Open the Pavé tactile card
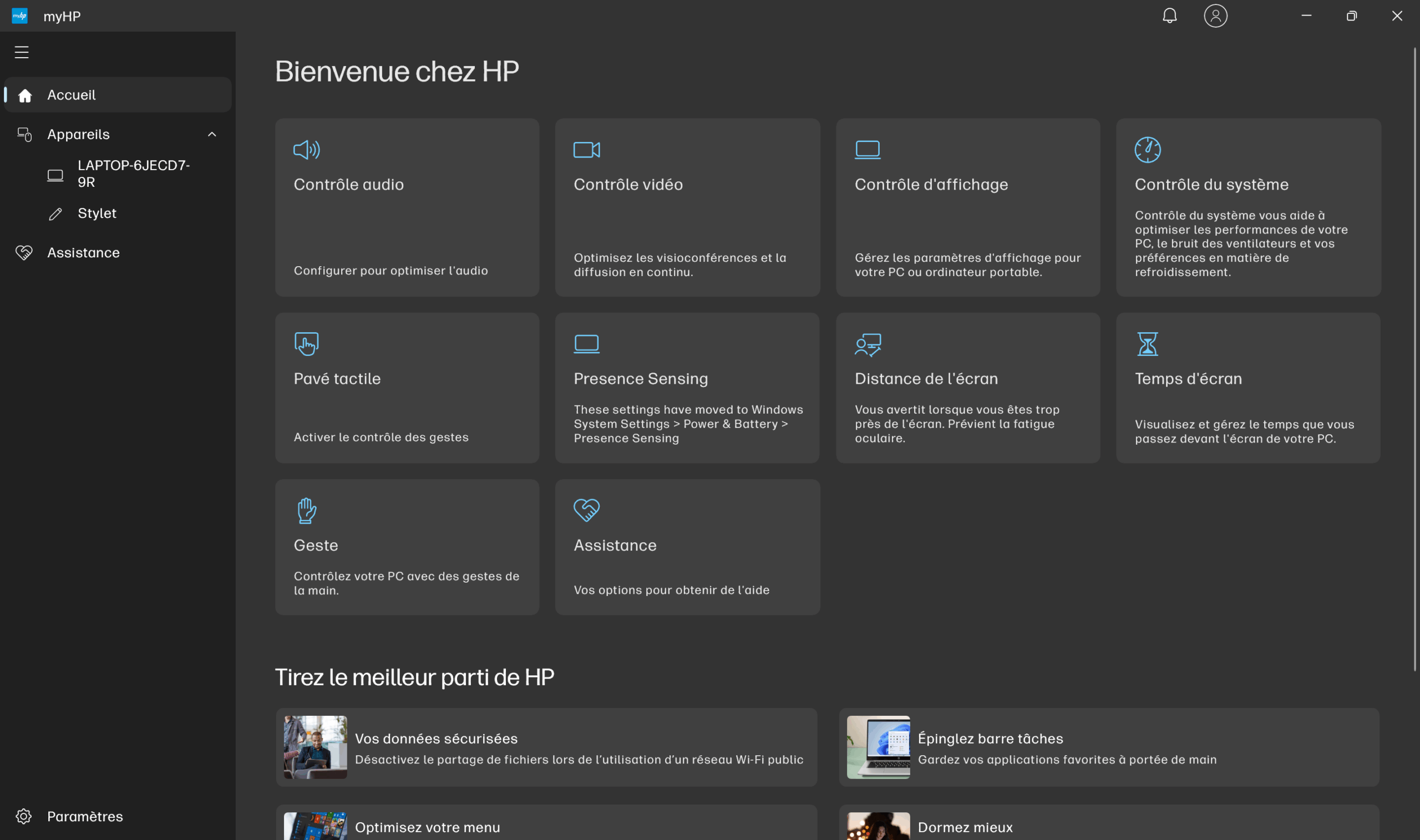The height and width of the screenshot is (840, 1420). click(x=407, y=388)
